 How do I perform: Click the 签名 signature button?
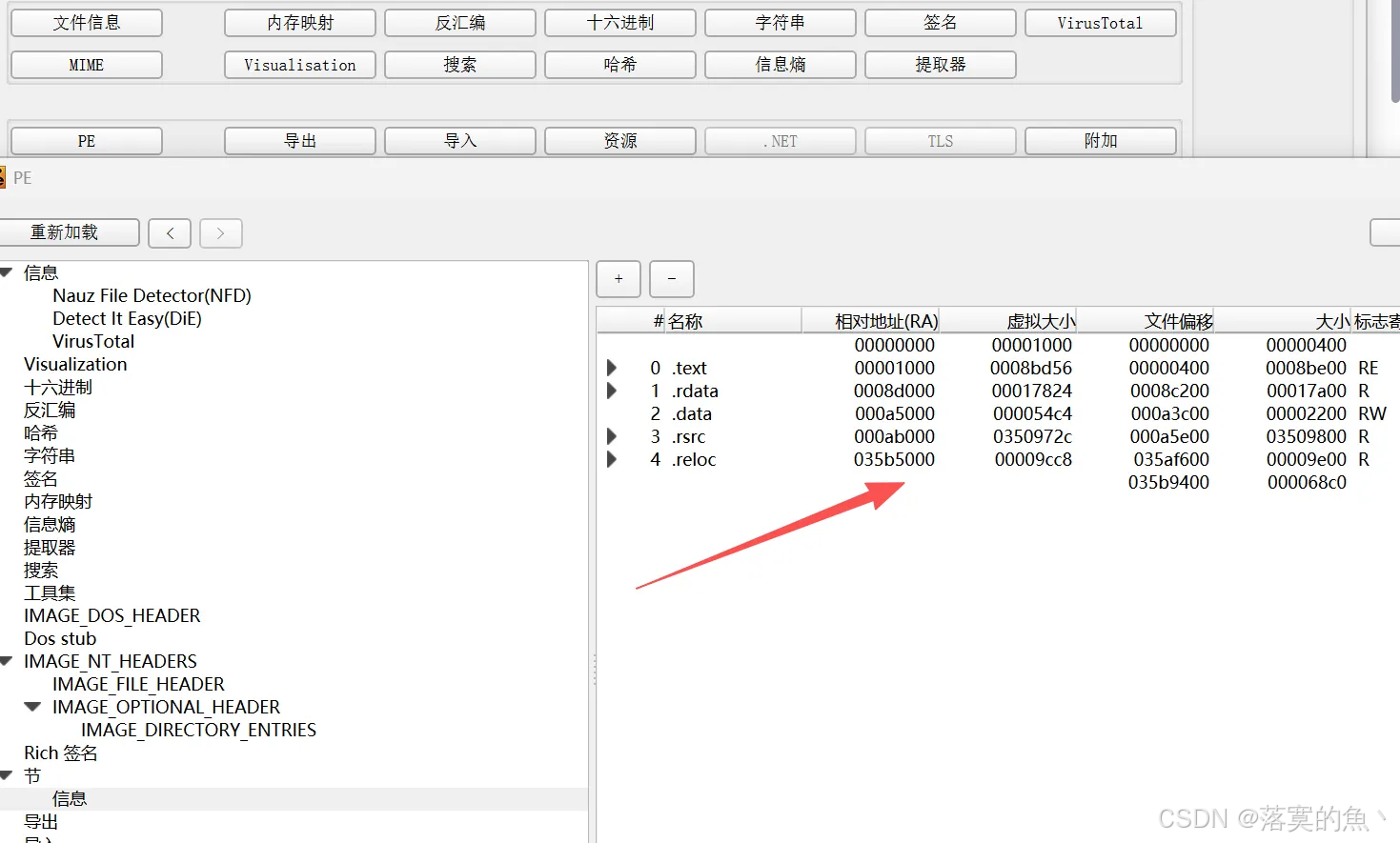coord(941,23)
